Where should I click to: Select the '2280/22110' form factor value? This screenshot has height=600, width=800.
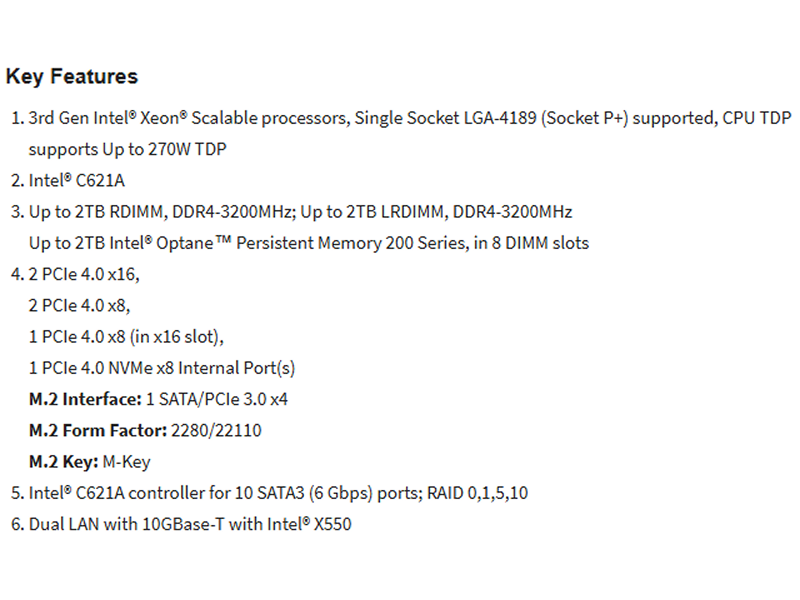point(216,431)
